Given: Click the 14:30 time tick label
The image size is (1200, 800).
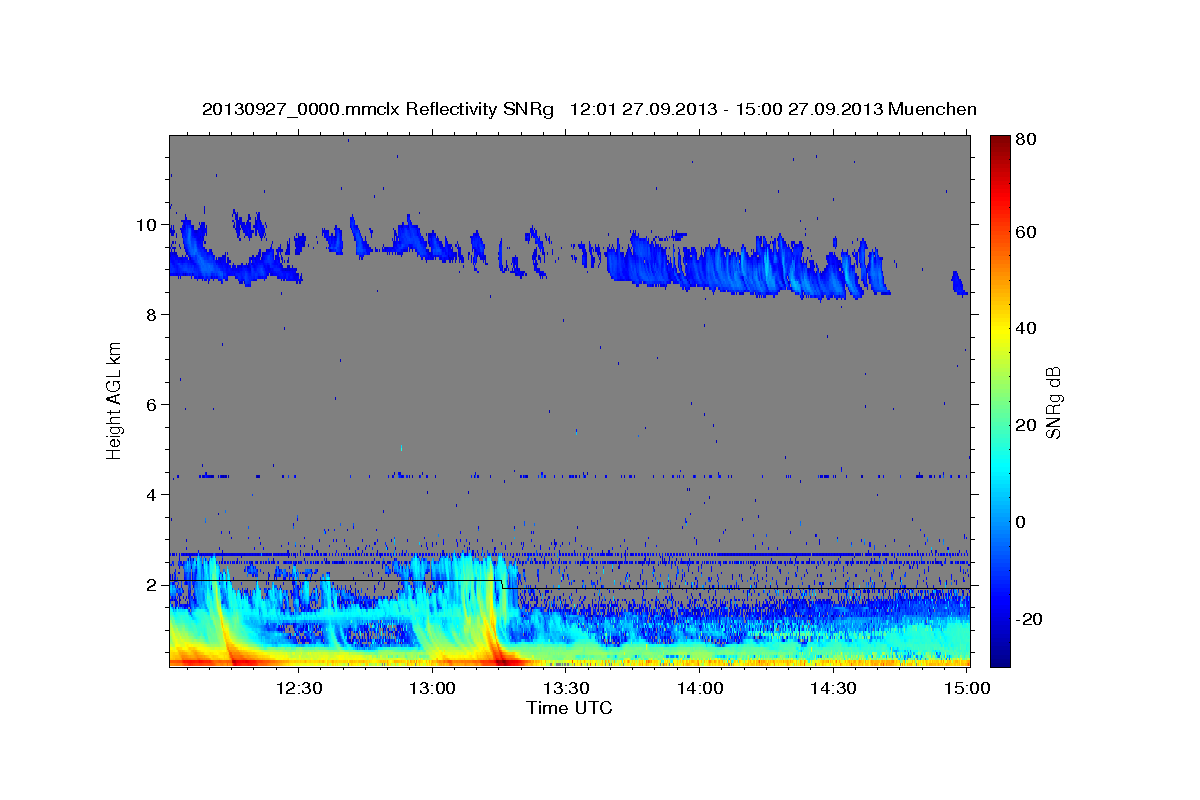Looking at the screenshot, I should (x=833, y=688).
